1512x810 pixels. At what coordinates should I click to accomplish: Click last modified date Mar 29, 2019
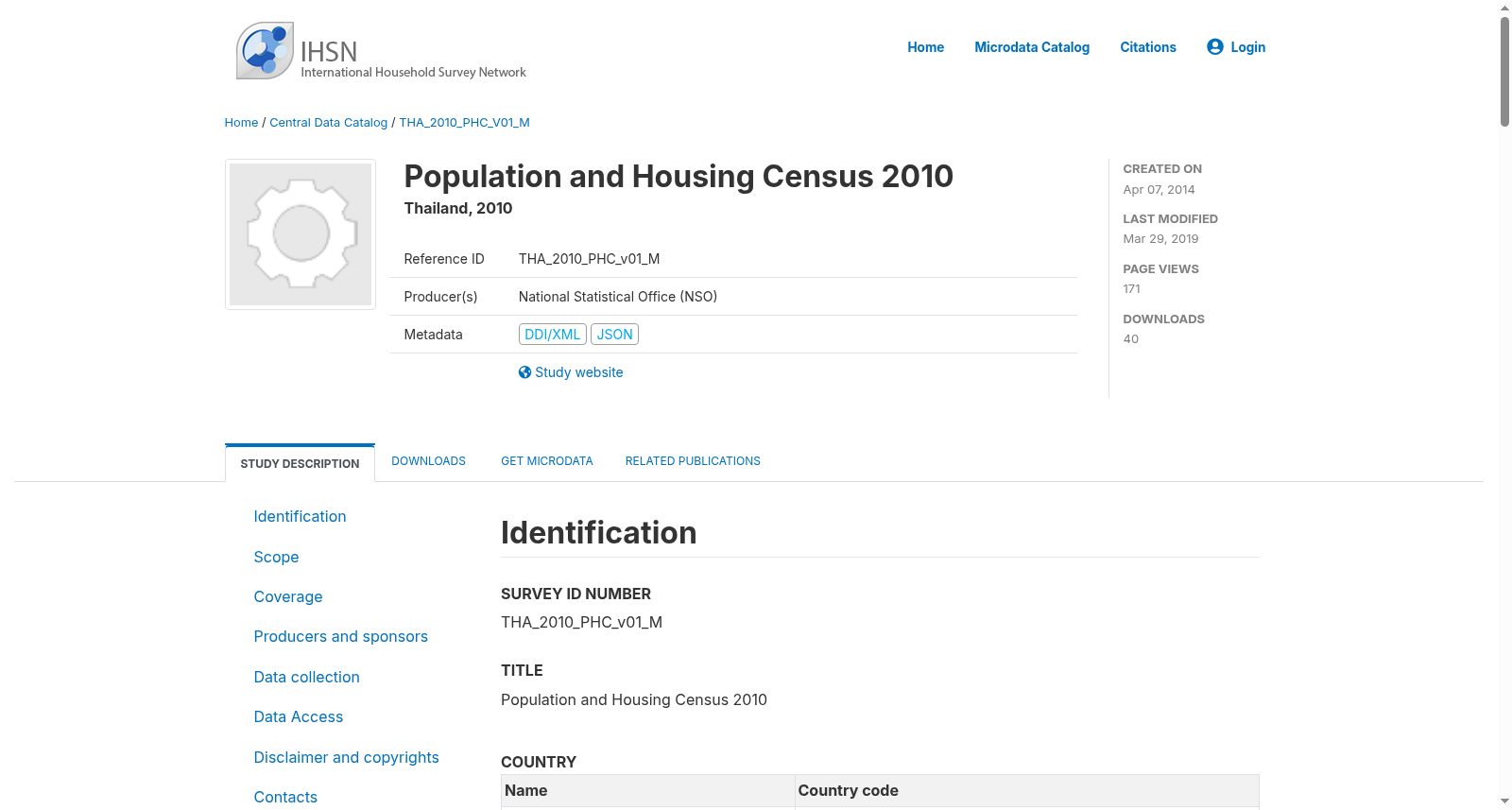coord(1160,239)
